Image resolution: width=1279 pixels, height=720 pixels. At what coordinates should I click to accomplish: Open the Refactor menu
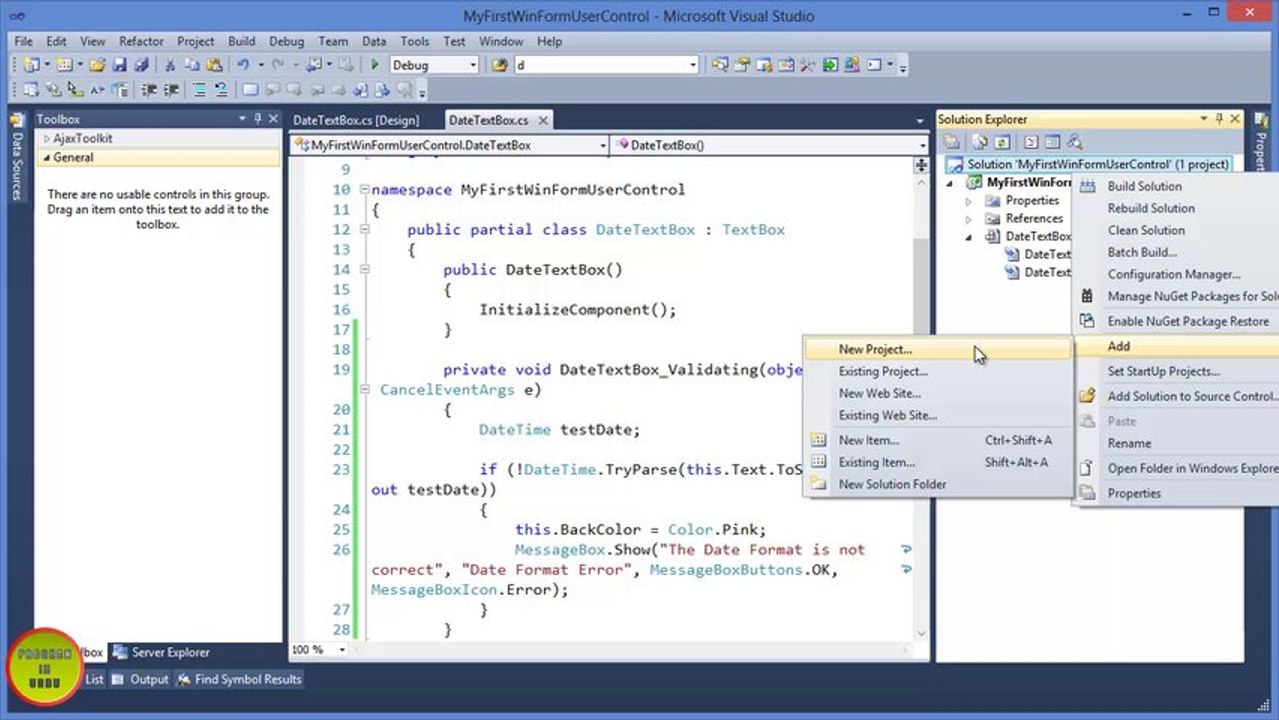(141, 41)
